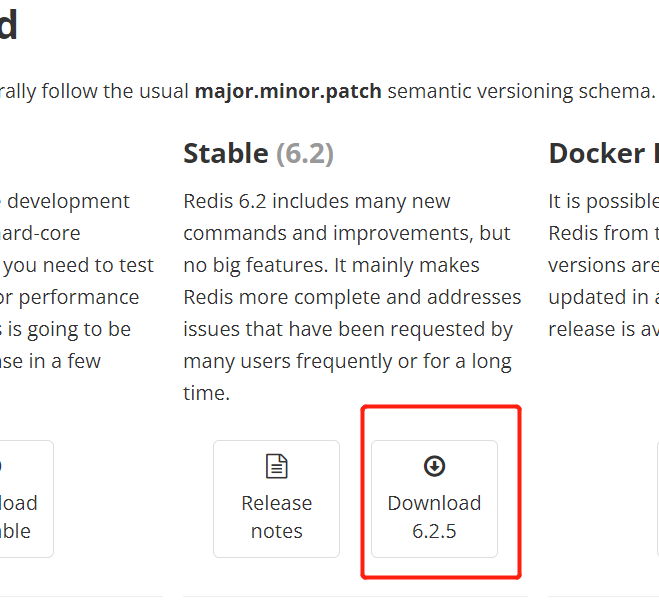Click the large page title letter at top left
This screenshot has height=611, width=659.
8,26
